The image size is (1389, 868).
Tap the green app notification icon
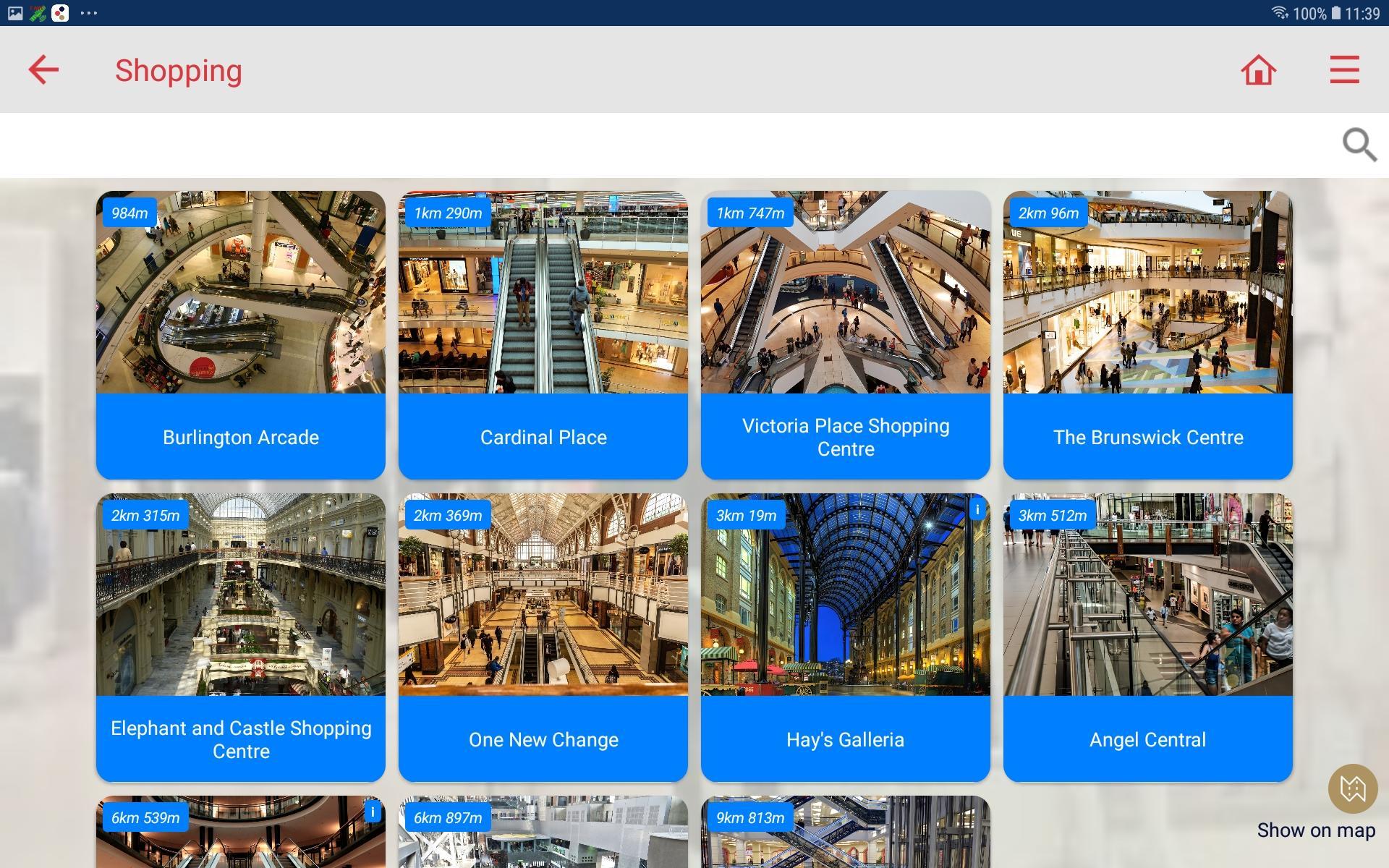click(x=38, y=13)
